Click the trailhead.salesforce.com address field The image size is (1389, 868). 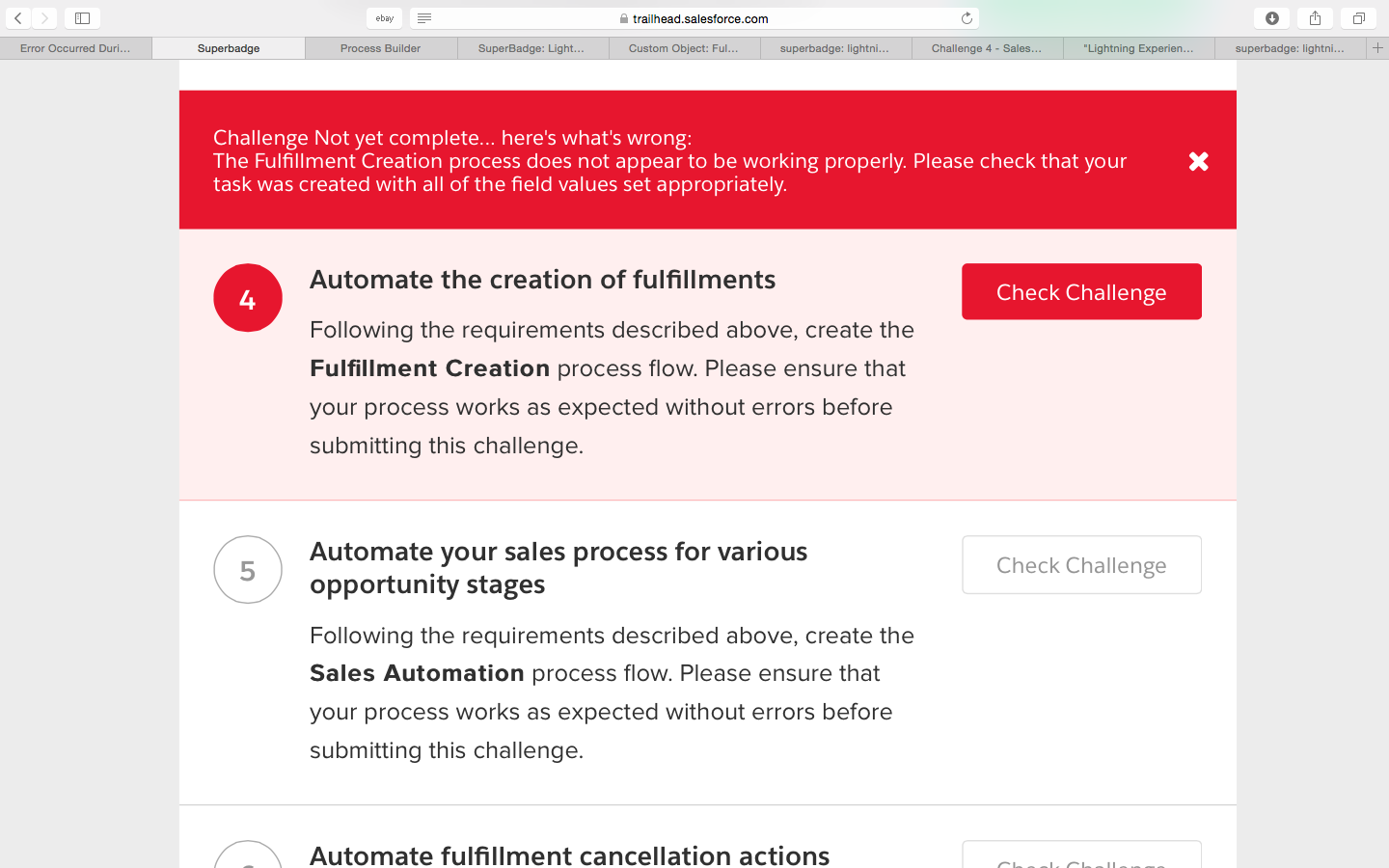click(700, 18)
